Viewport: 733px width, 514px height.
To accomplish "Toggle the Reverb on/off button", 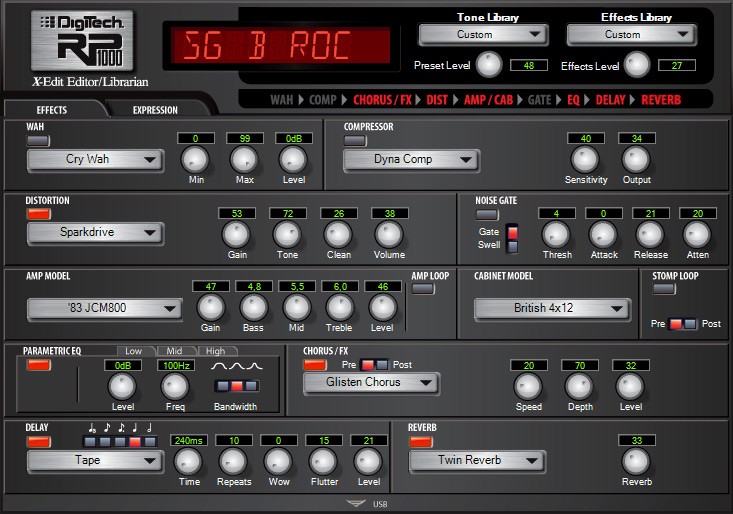I will 421,442.
